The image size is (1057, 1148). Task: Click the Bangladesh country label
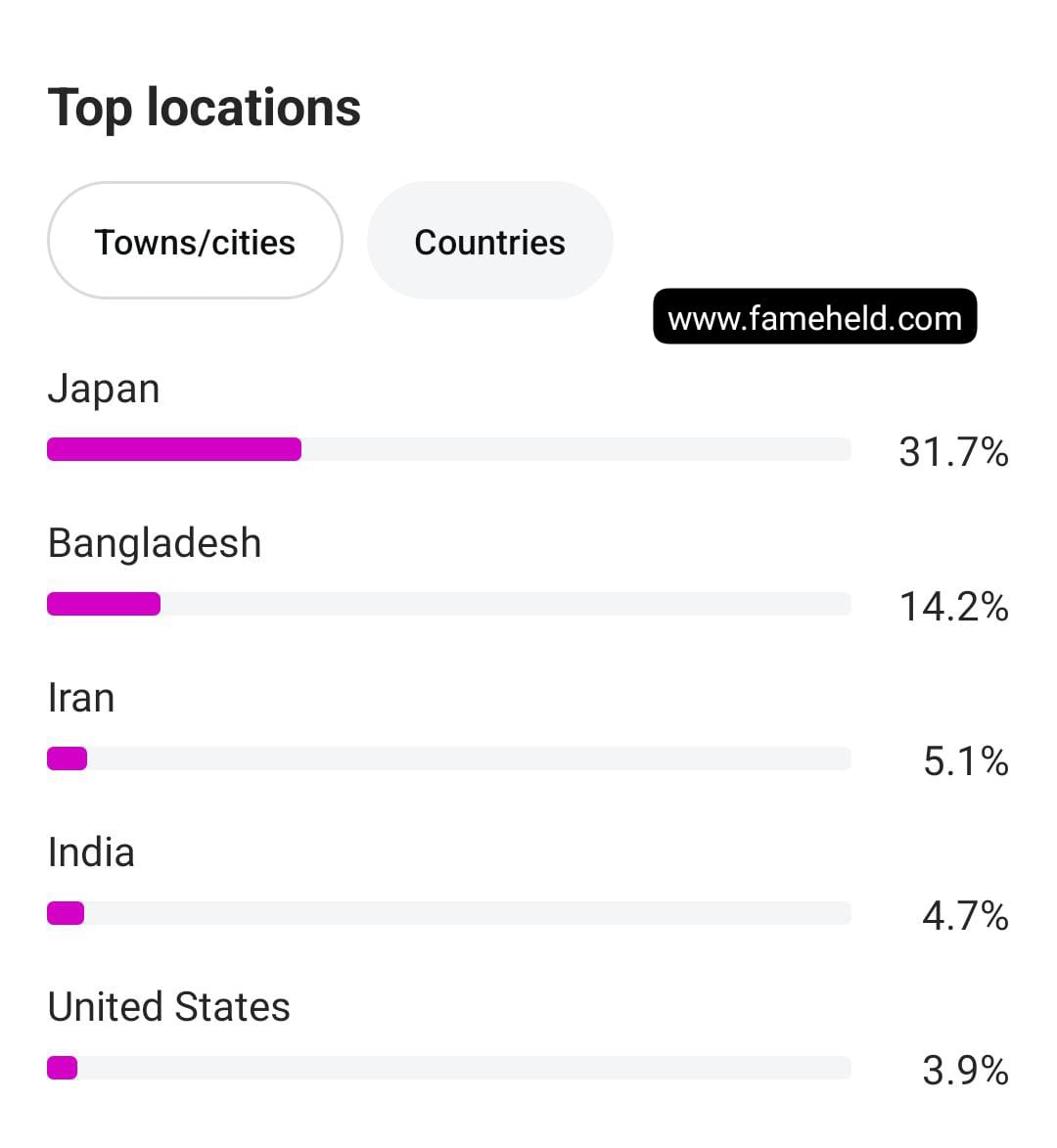click(155, 543)
